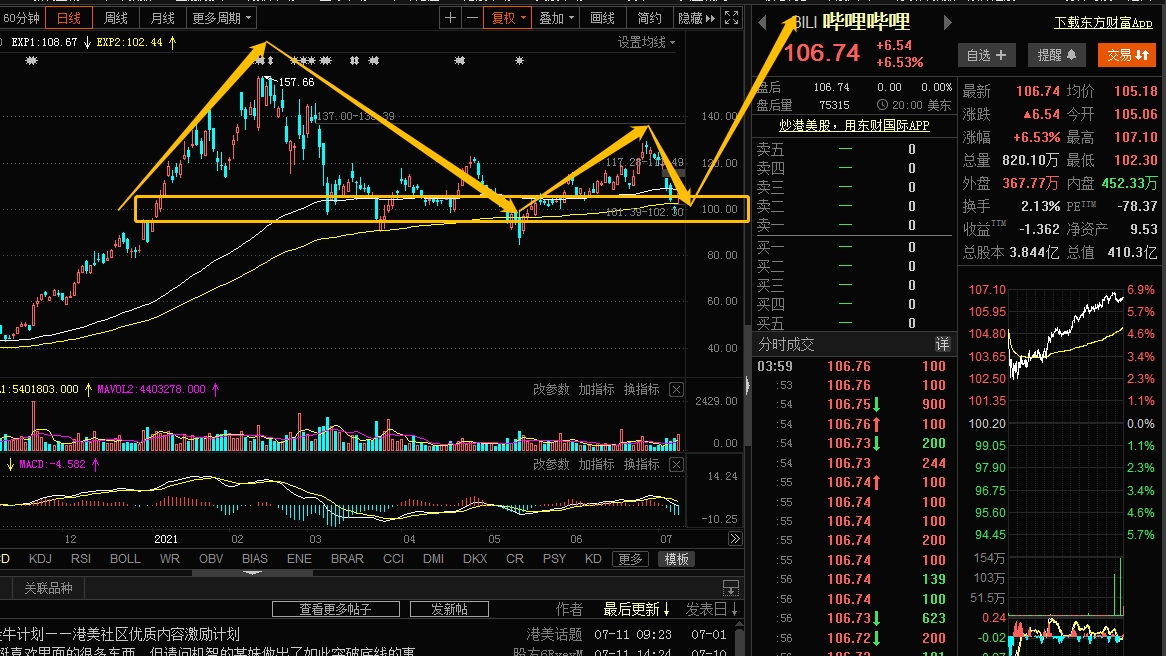
Task: Open the 更多周期 dropdown
Action: 222,18
